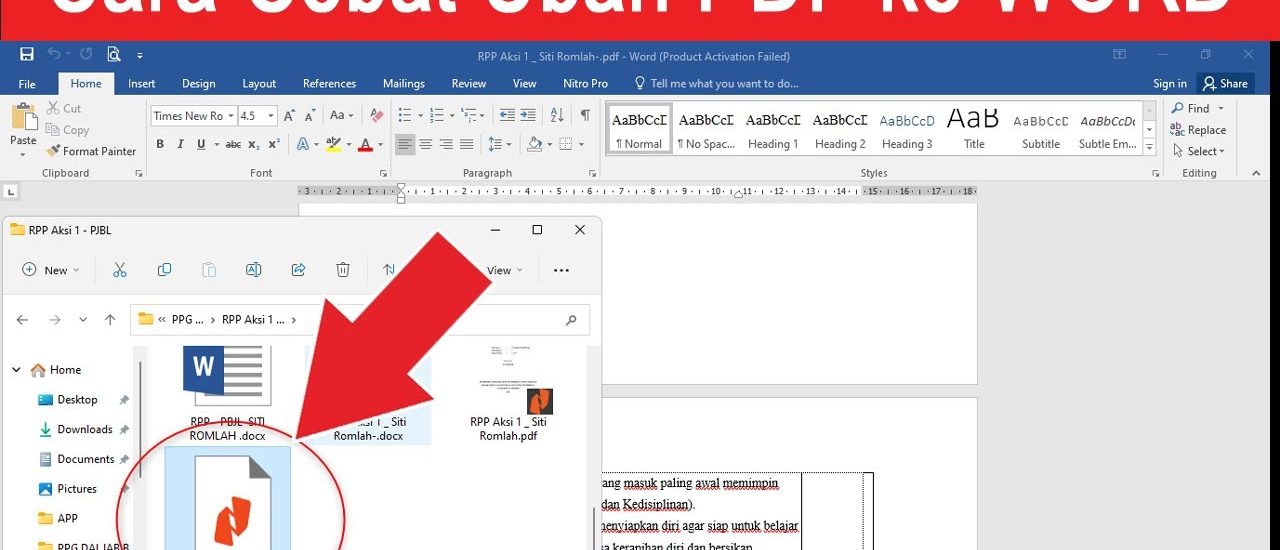Click the Rename icon in File Explorer

point(253,270)
